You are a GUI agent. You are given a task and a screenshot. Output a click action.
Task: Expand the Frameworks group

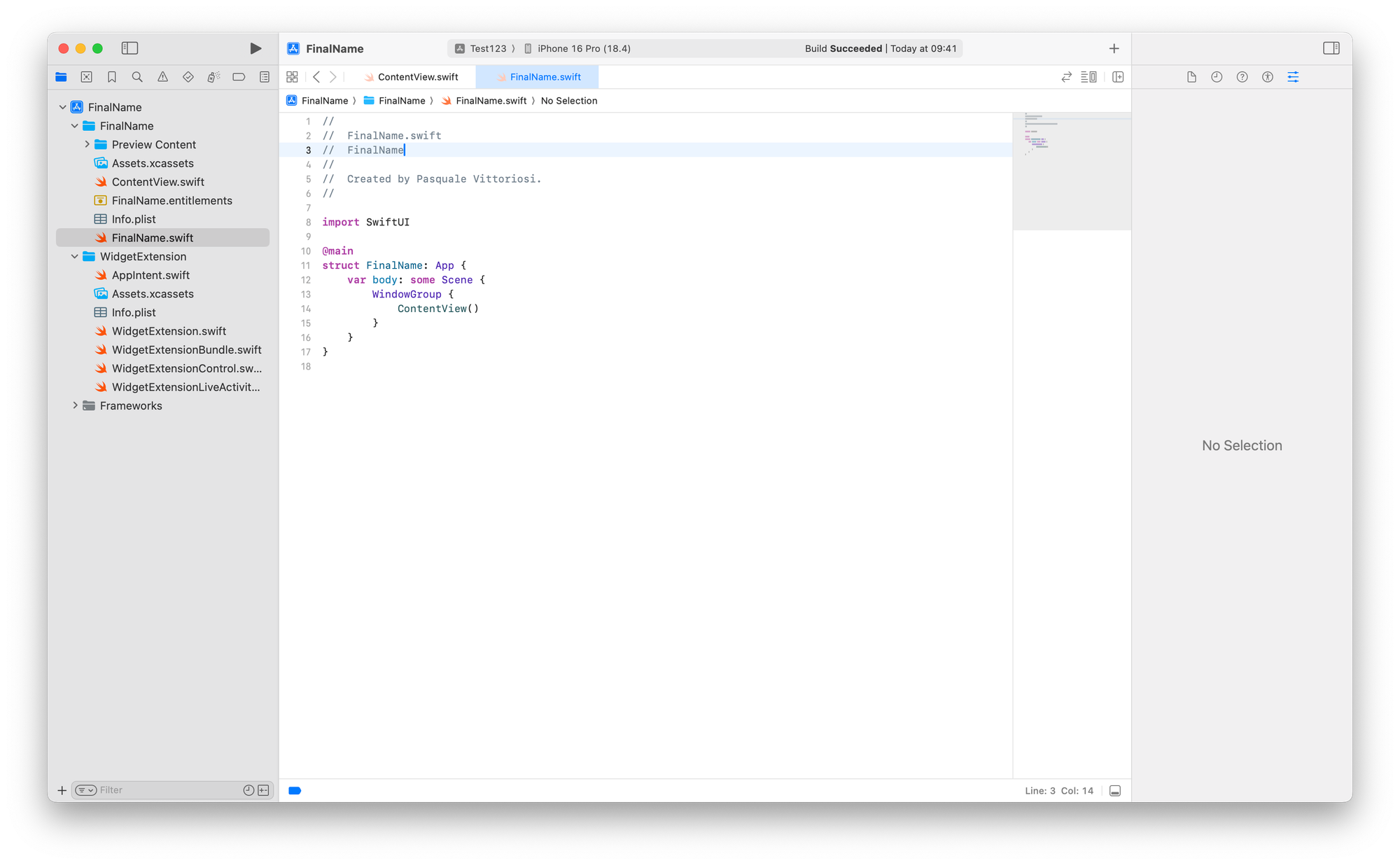pyautogui.click(x=75, y=405)
